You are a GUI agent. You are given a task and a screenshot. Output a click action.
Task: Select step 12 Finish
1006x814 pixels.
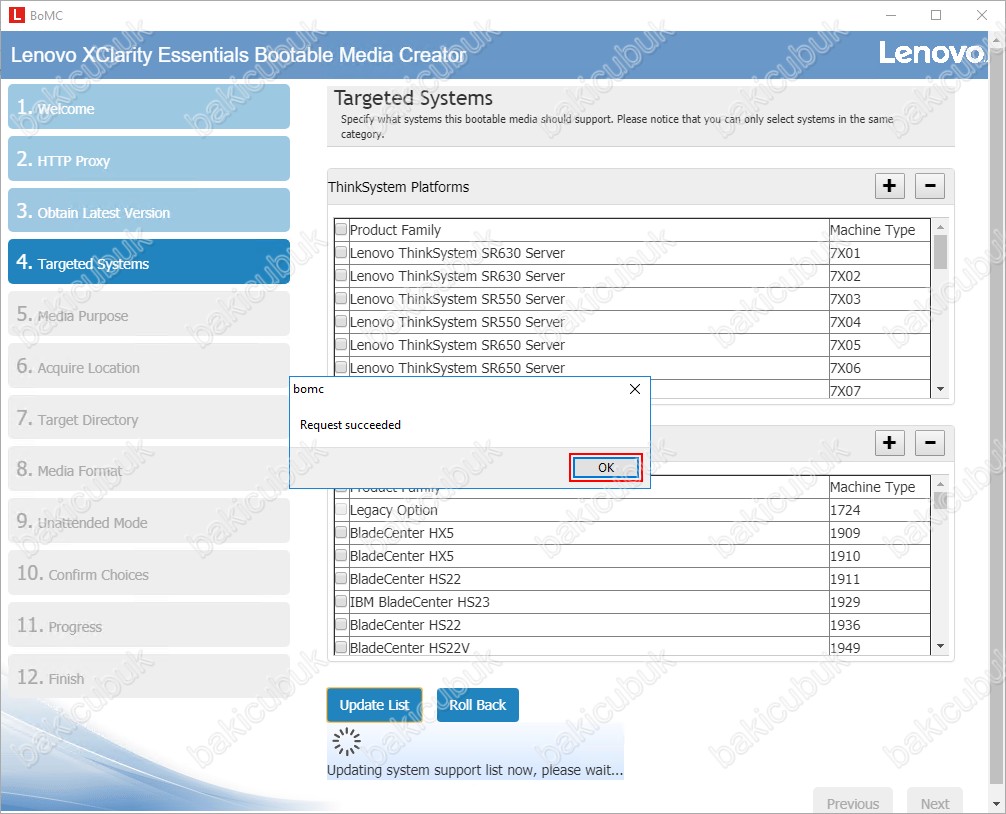click(x=149, y=677)
